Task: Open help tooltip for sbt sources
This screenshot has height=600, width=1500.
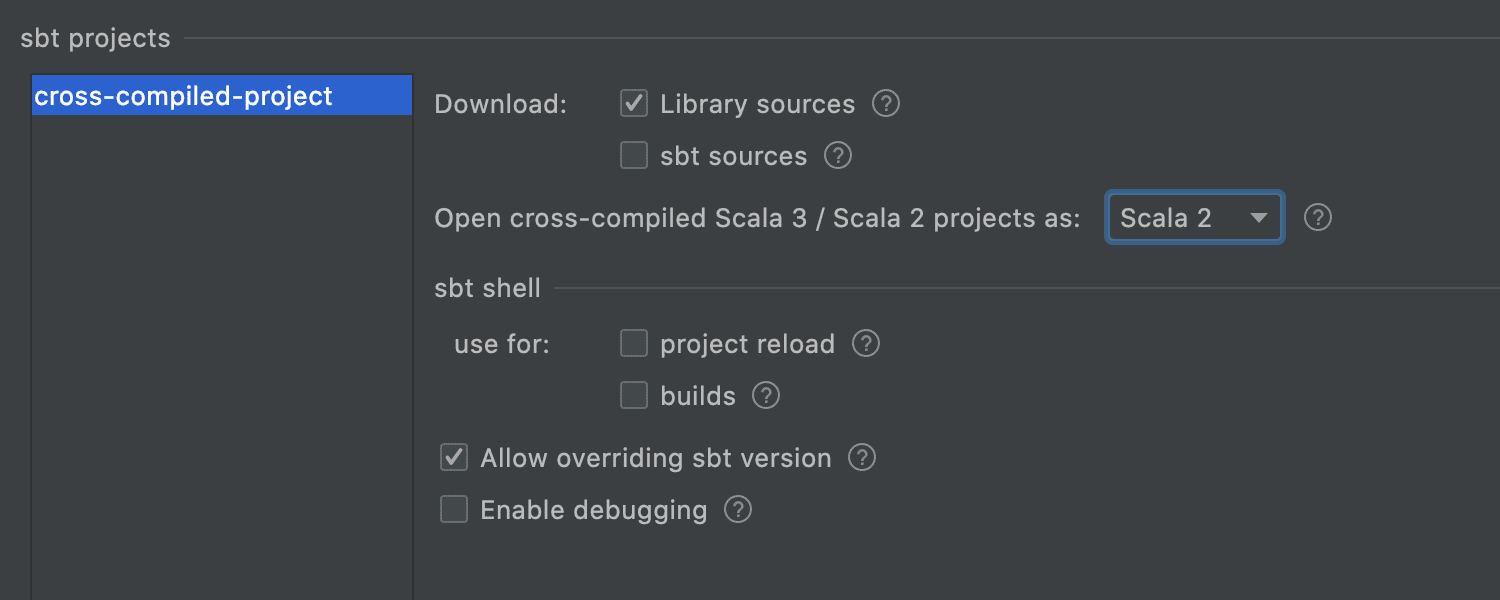Action: [838, 156]
